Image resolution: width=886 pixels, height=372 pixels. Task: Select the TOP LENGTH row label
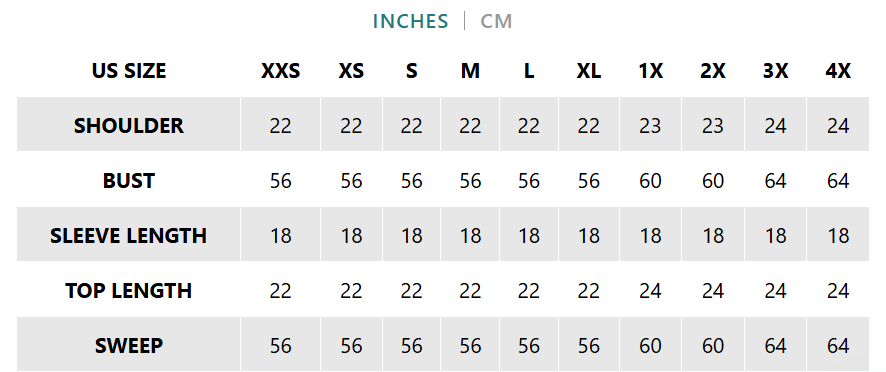(129, 291)
